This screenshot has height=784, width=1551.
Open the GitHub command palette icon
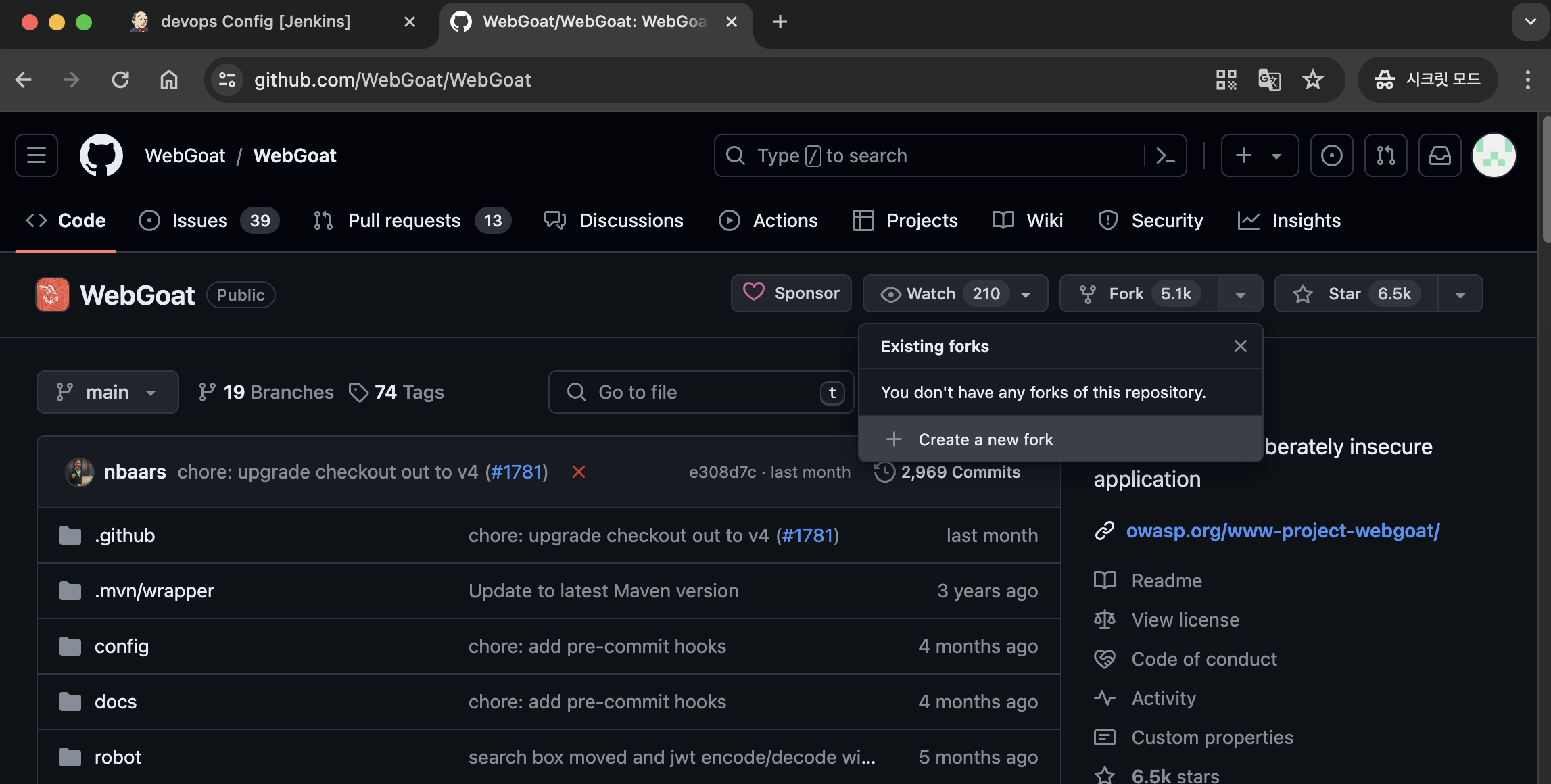tap(1166, 155)
